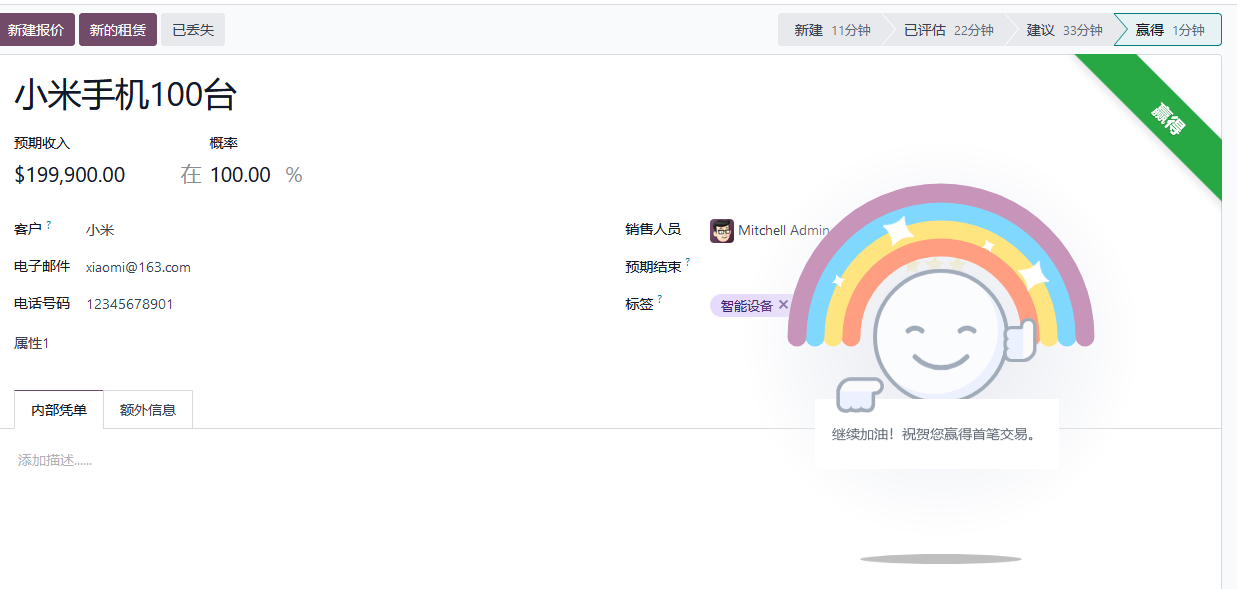1237x589 pixels.
Task: Click the 新的租赁 button
Action: pyautogui.click(x=118, y=30)
